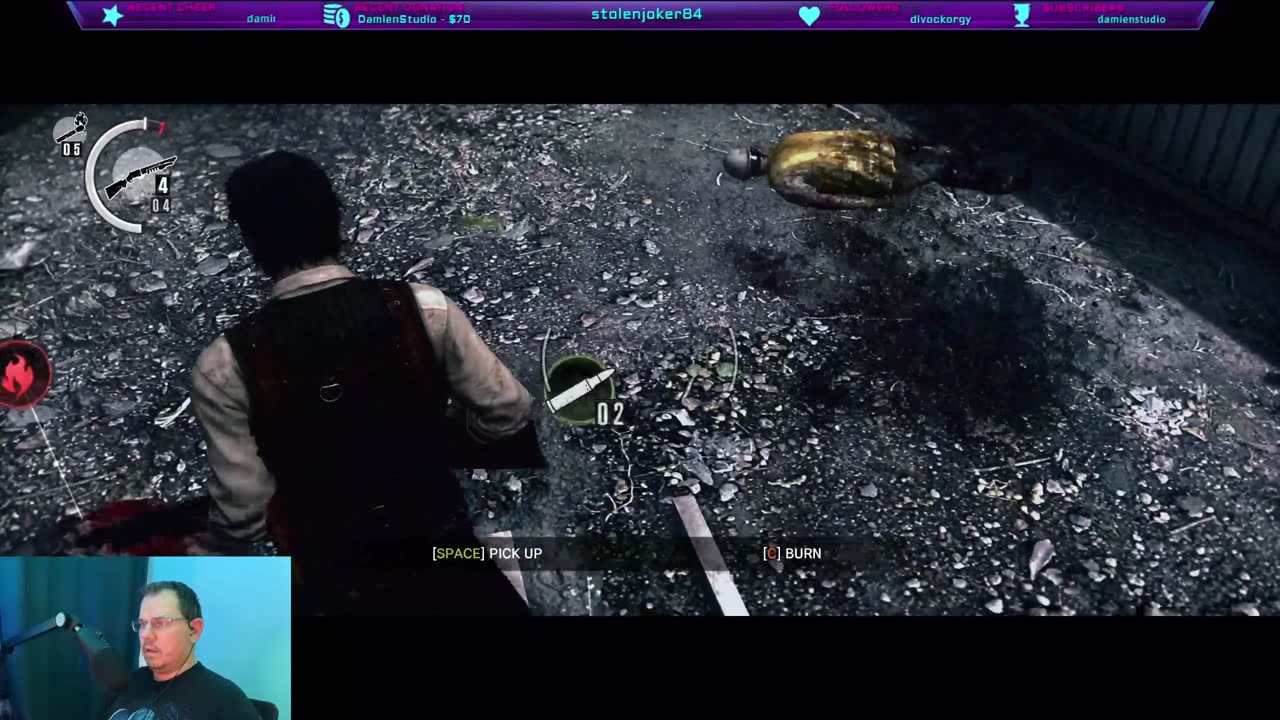Click the loaded shotgun ammo count 4
1280x720 pixels.
pyautogui.click(x=162, y=185)
